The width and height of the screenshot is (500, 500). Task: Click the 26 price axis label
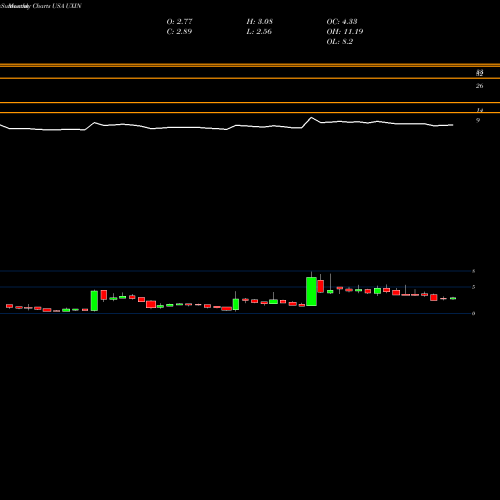click(x=479, y=86)
